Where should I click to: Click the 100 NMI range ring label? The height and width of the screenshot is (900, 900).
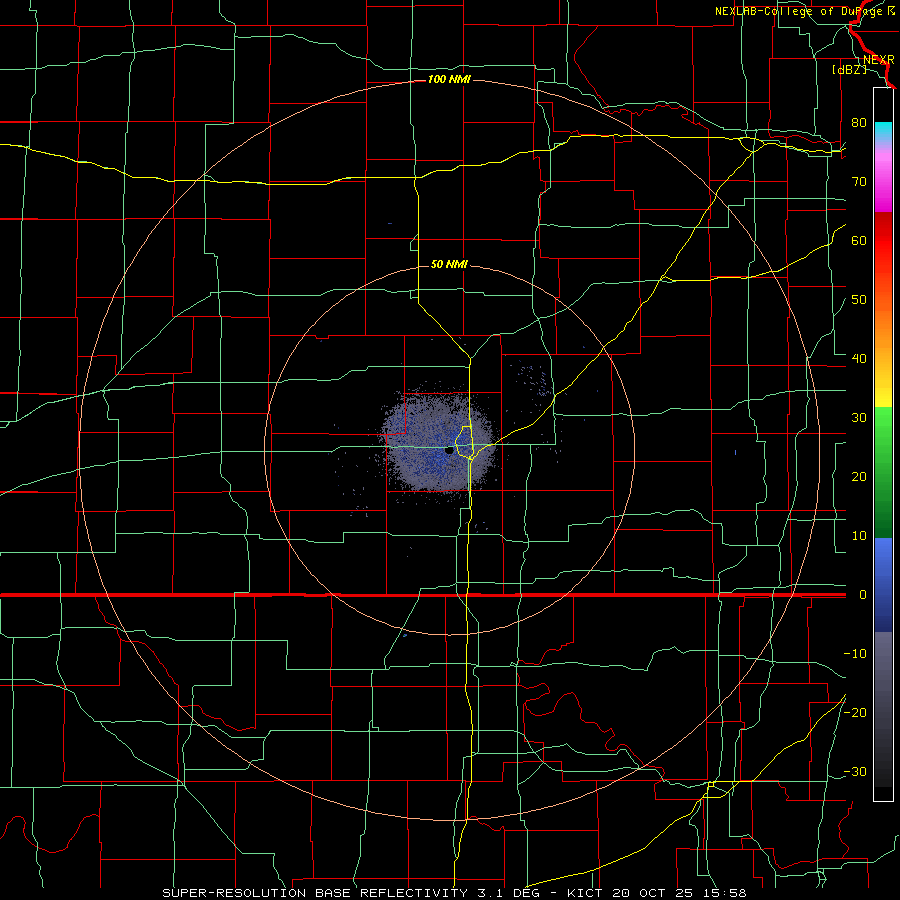pos(449,79)
